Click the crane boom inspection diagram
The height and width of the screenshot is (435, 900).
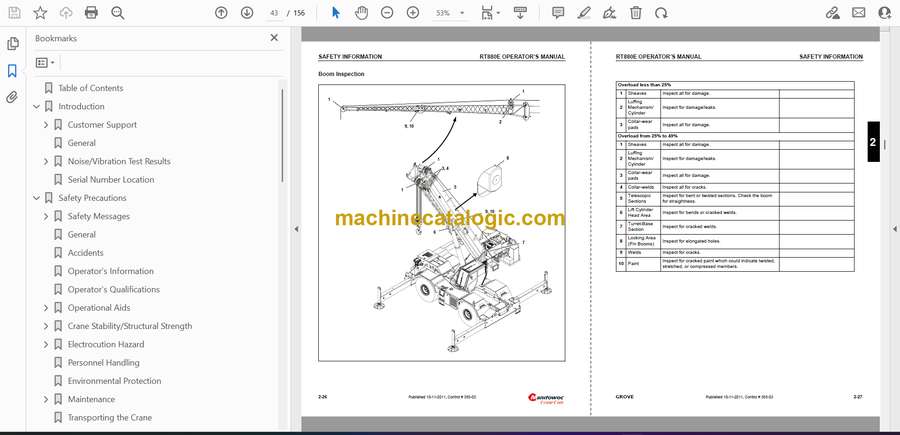pos(441,223)
